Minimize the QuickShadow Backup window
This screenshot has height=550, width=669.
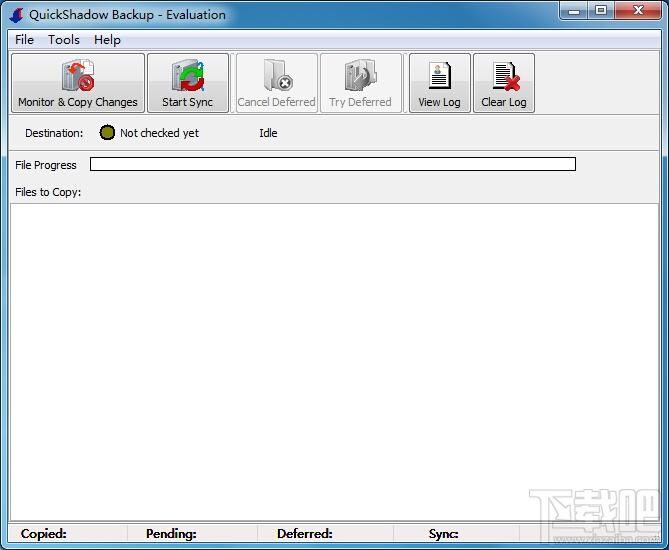point(574,11)
